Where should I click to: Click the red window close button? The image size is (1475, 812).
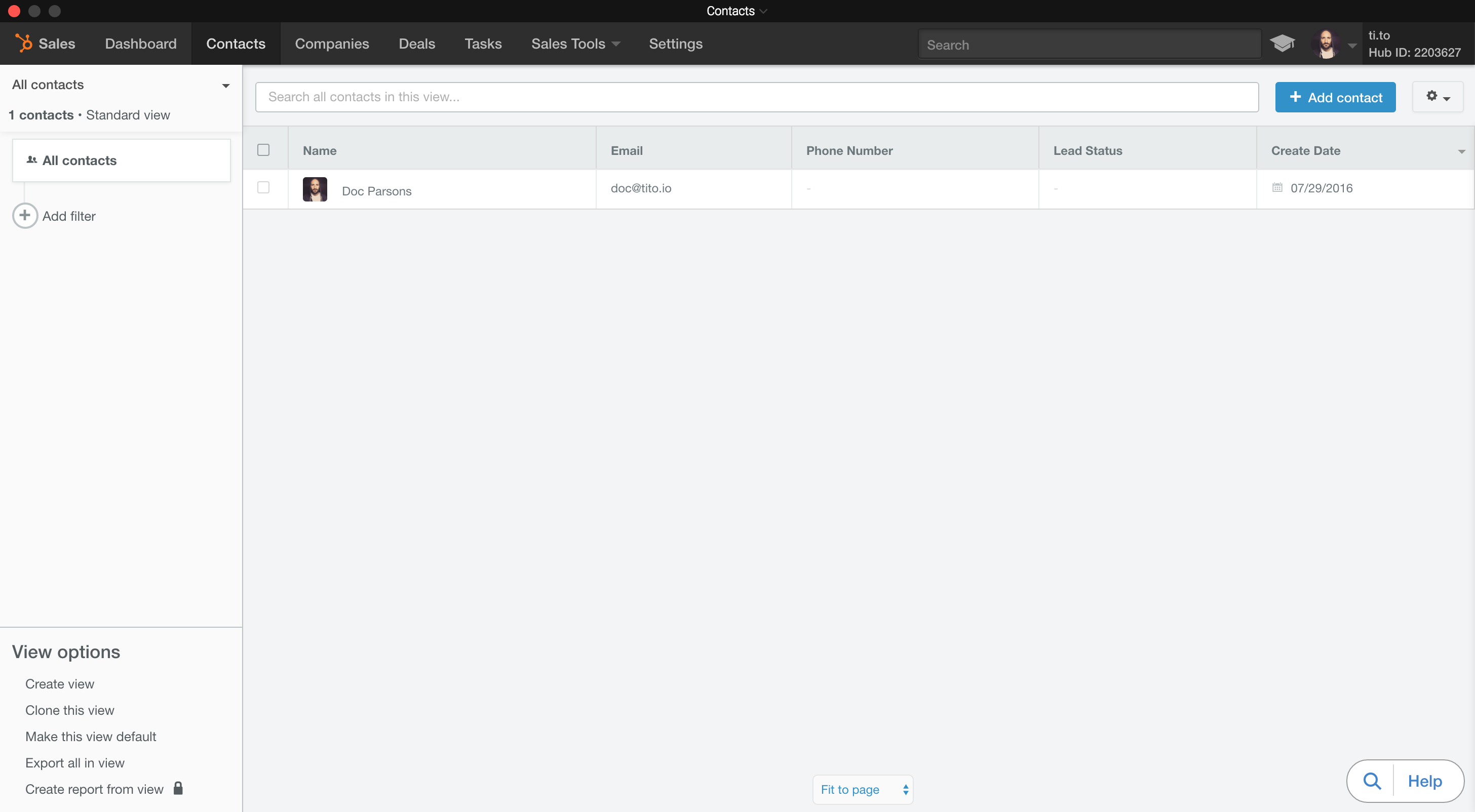tap(14, 11)
